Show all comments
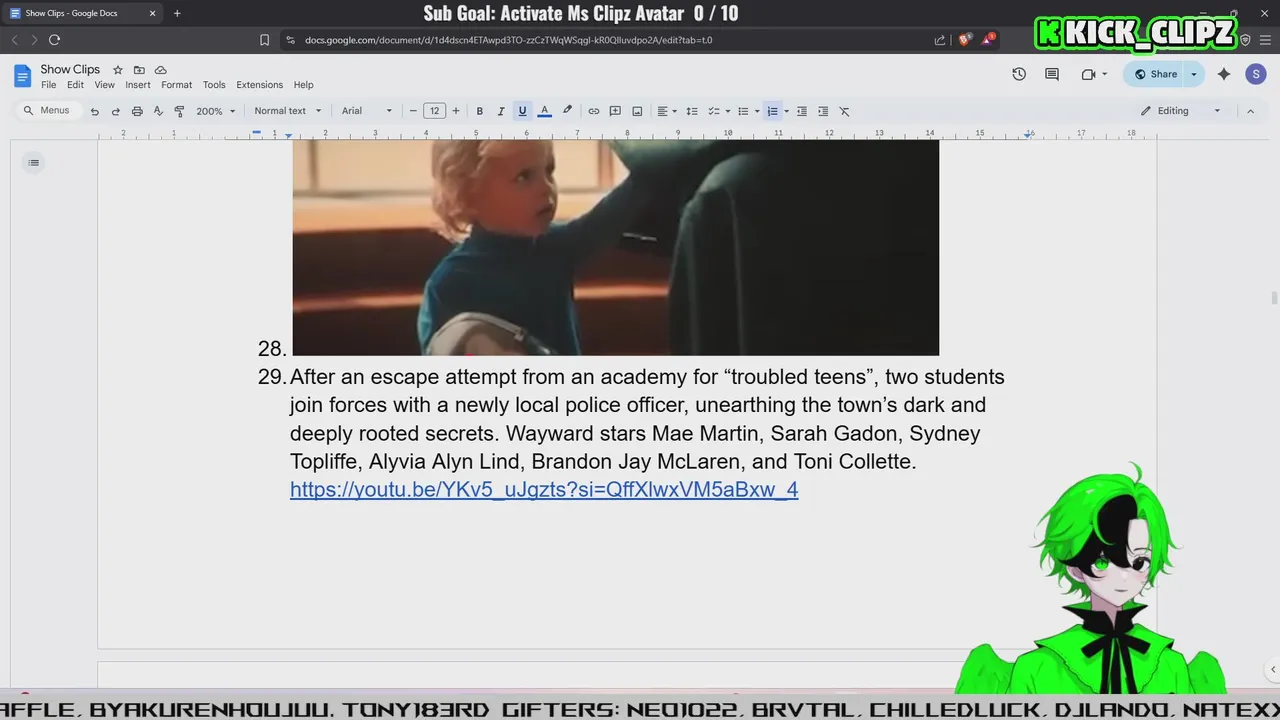 (1052, 74)
